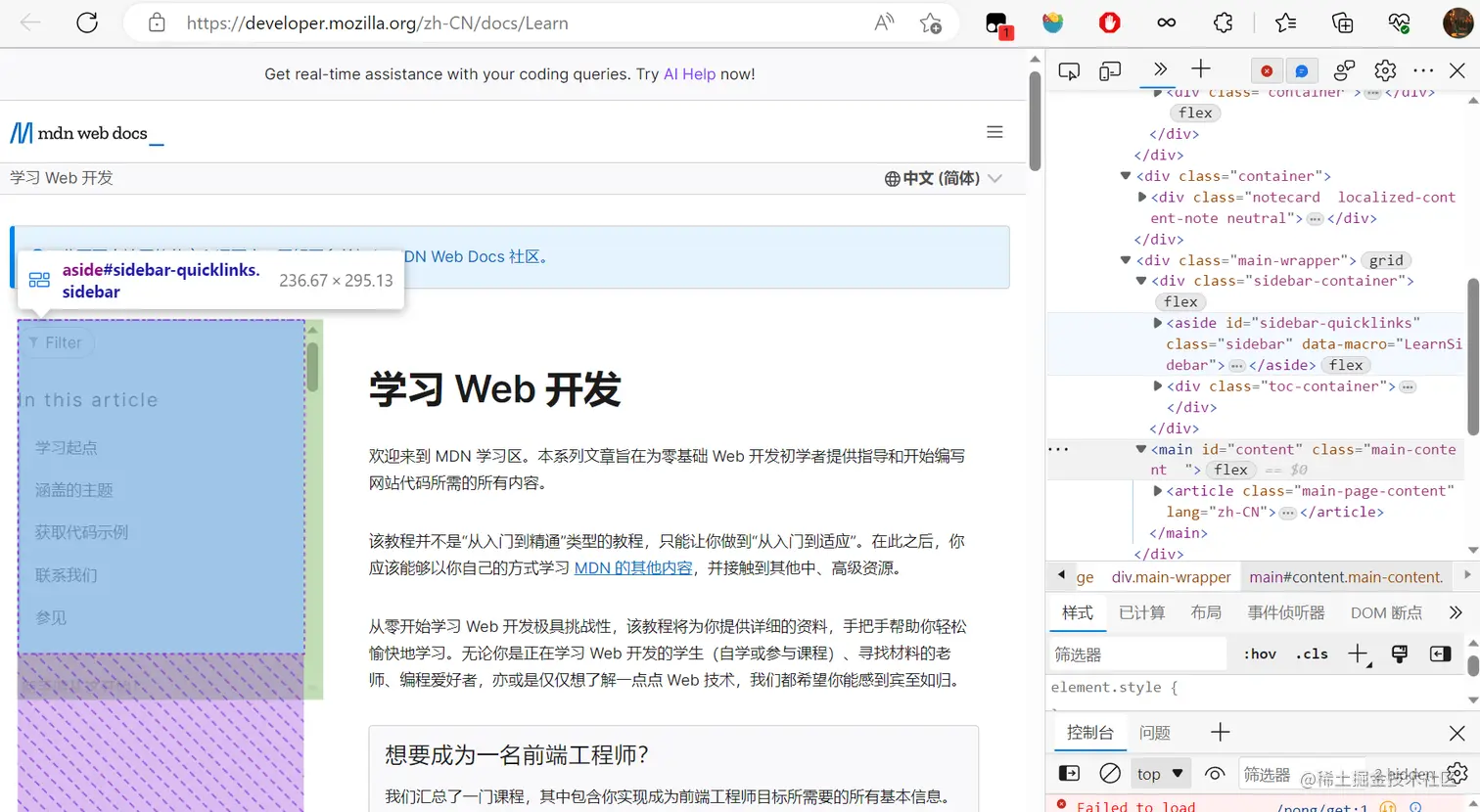1480x812 pixels.
Task: Open the Collections panel
Action: pos(1342,23)
